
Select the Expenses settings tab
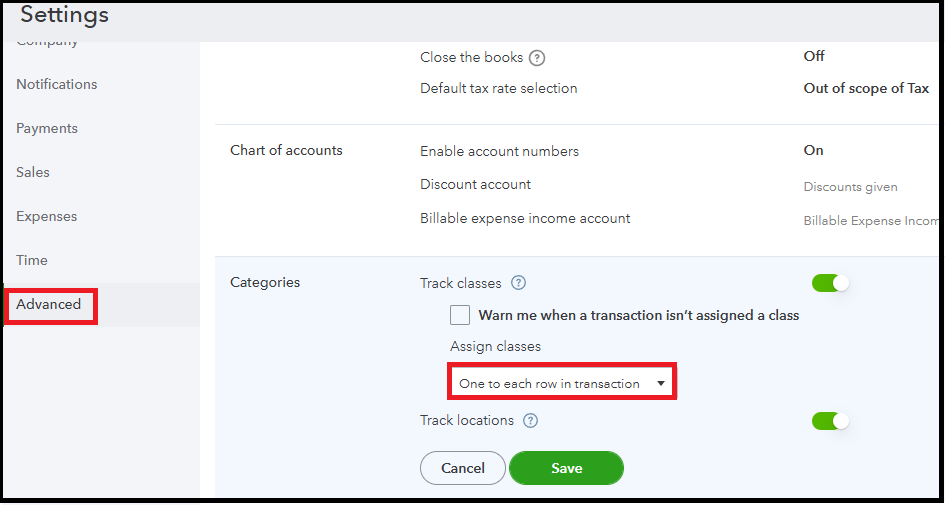(x=46, y=216)
